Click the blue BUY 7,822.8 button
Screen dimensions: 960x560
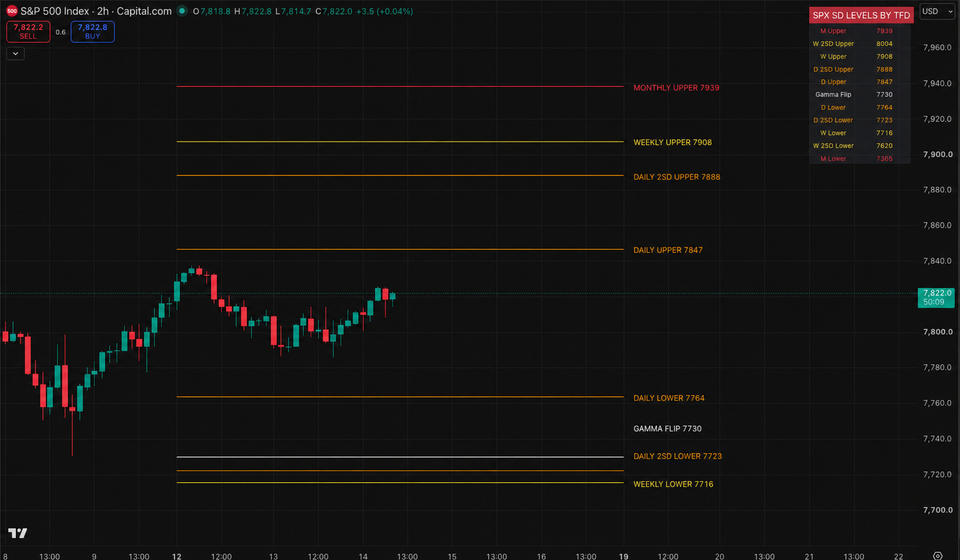92,31
